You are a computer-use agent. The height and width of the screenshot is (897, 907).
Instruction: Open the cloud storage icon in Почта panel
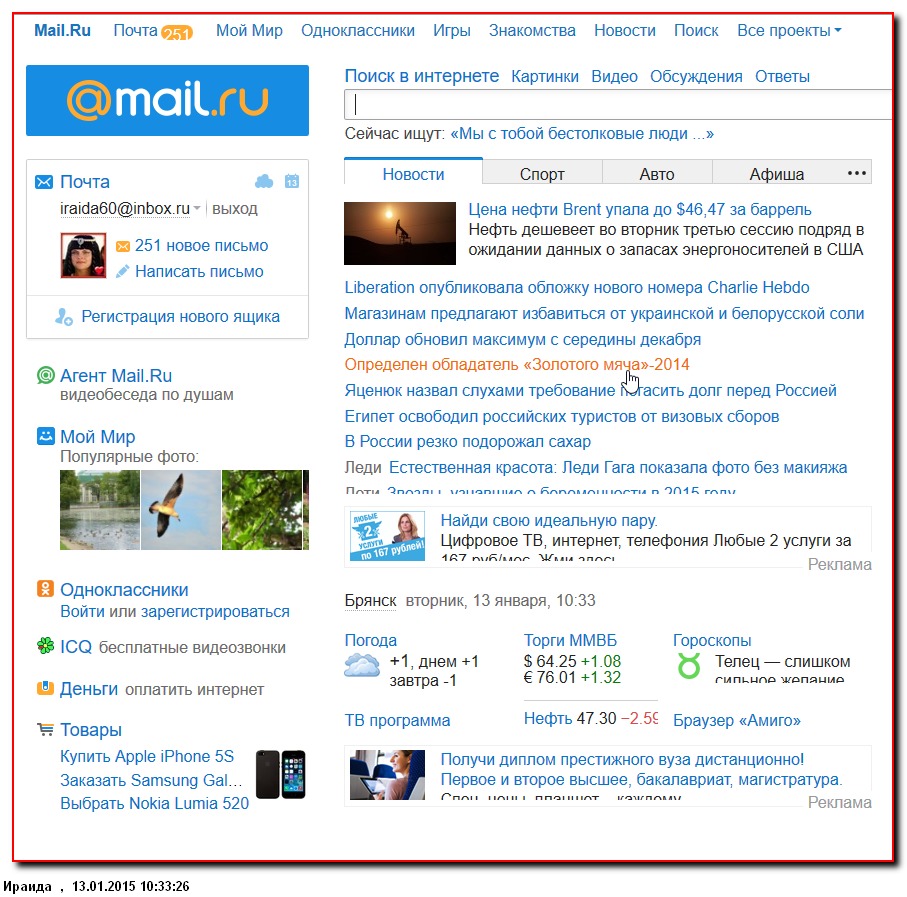coord(264,182)
